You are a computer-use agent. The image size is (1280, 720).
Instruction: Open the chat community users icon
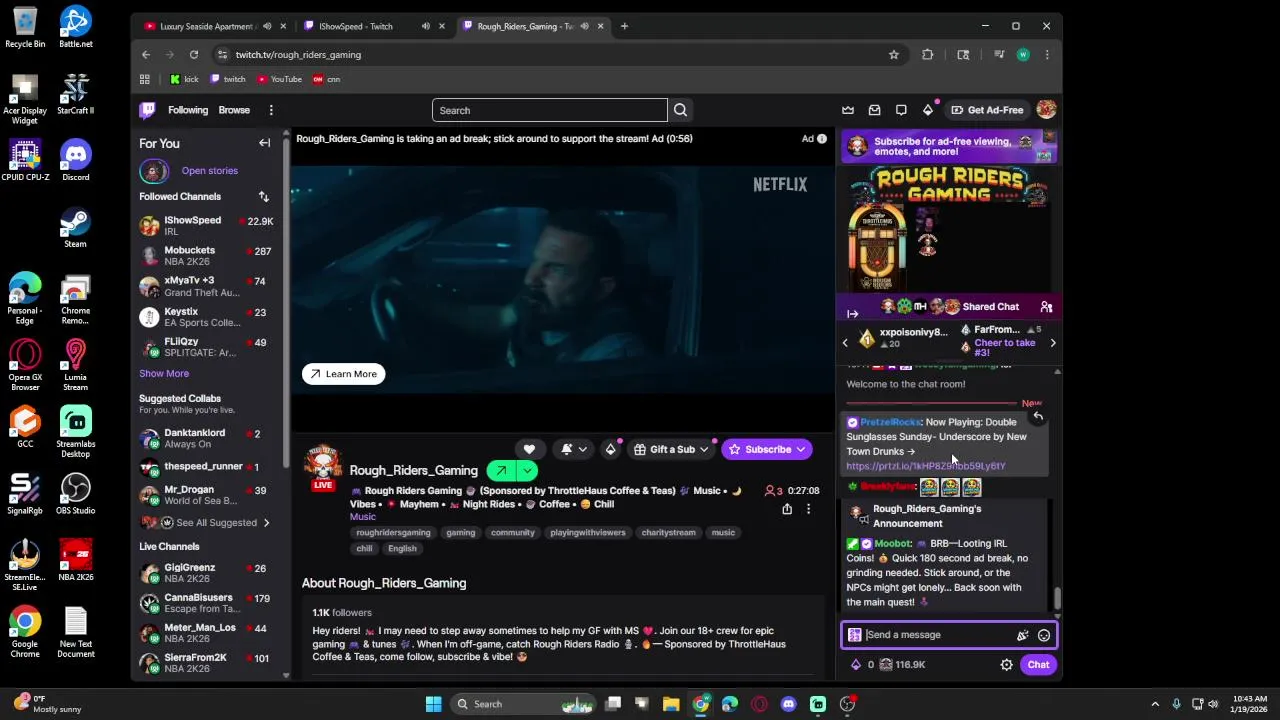1046,307
